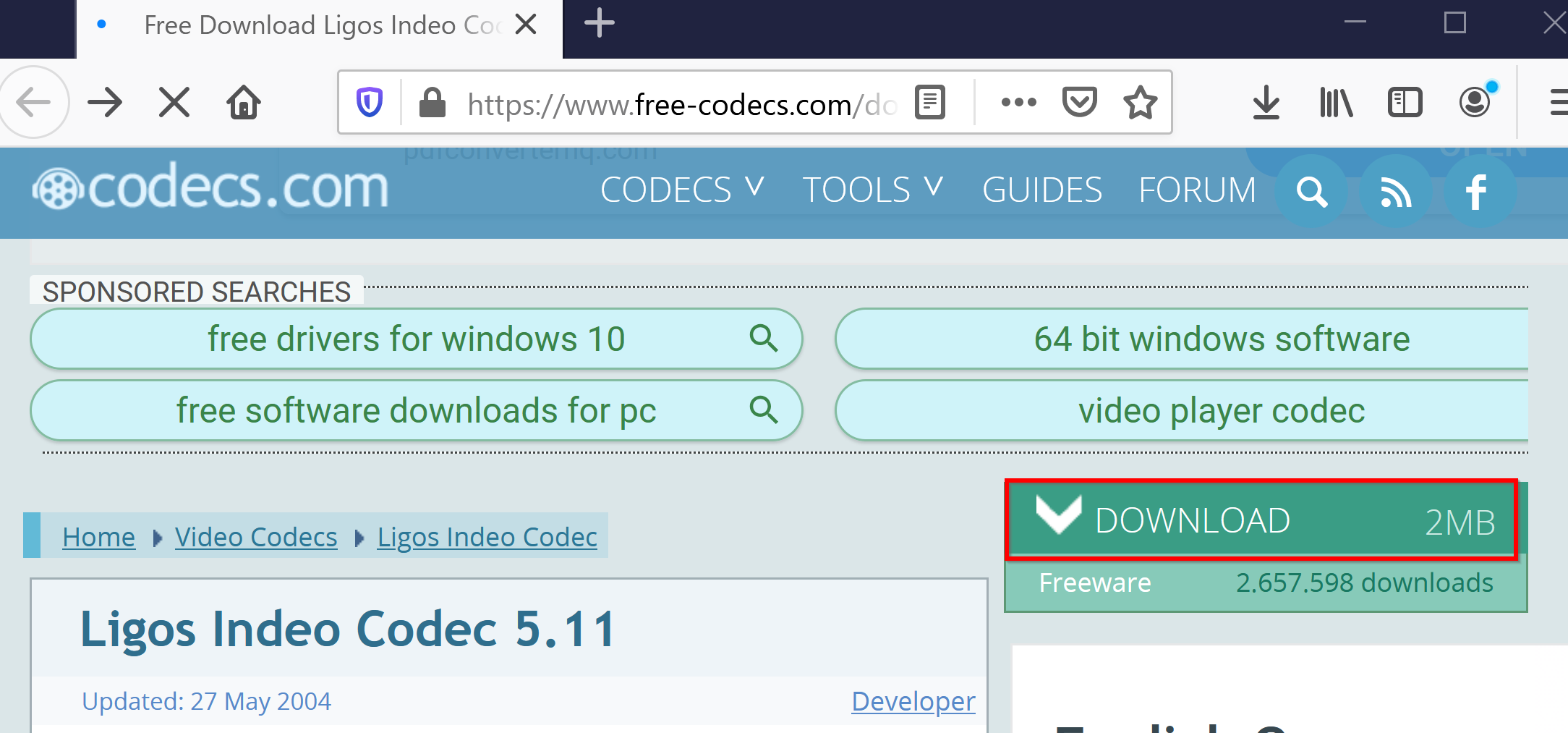Open the RSS feed icon
1568x733 pixels.
(1395, 191)
